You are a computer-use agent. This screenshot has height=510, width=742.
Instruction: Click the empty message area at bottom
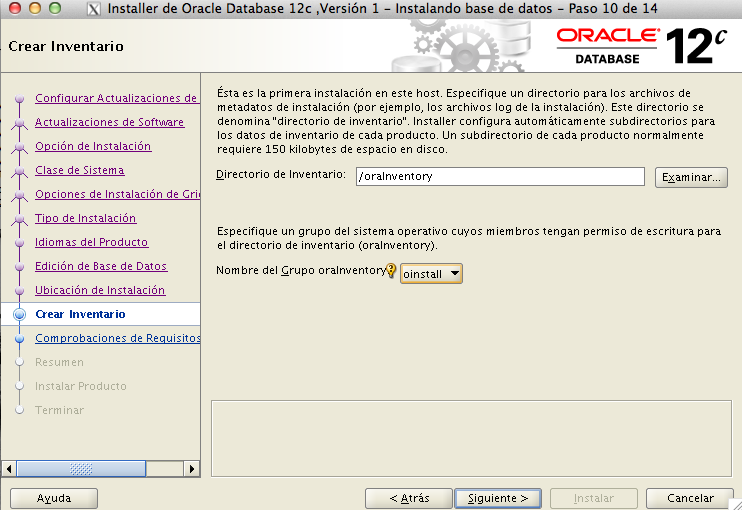471,439
